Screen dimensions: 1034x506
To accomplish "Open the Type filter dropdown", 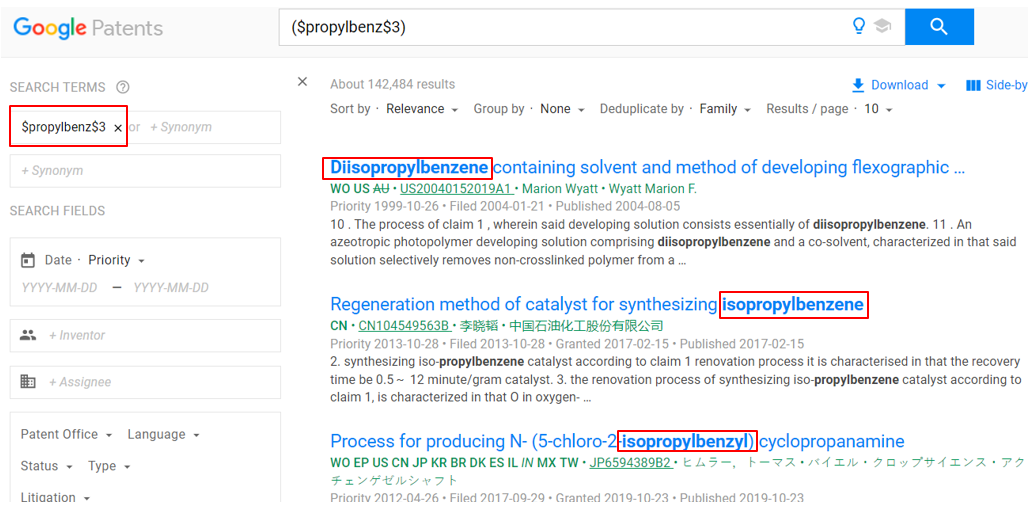I will tap(109, 466).
